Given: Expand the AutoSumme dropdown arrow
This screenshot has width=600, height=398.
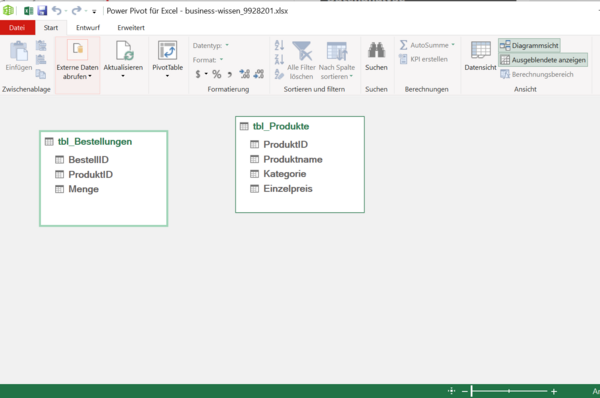Looking at the screenshot, I should pyautogui.click(x=453, y=45).
